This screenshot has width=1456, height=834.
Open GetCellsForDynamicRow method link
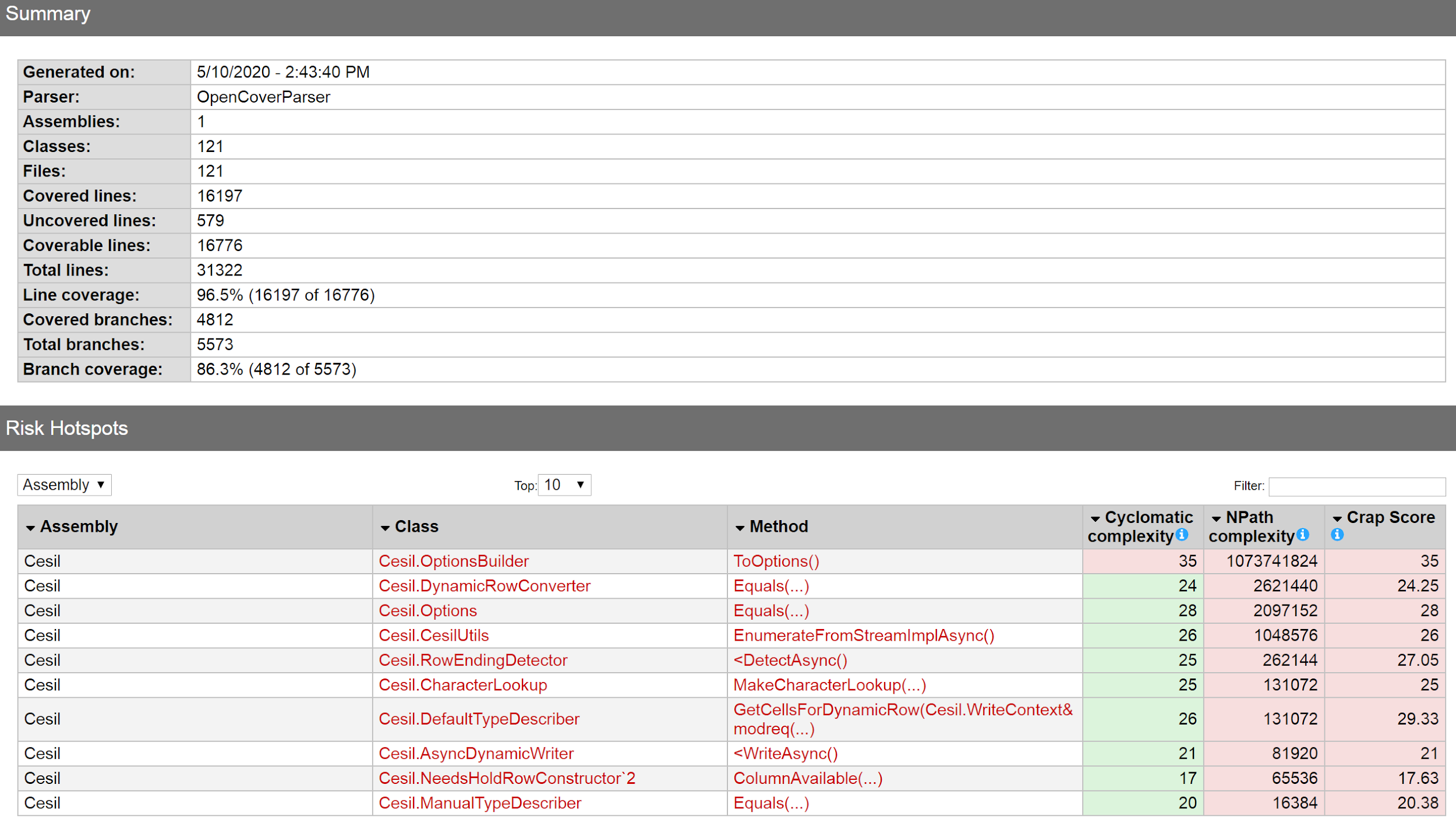tap(902, 710)
